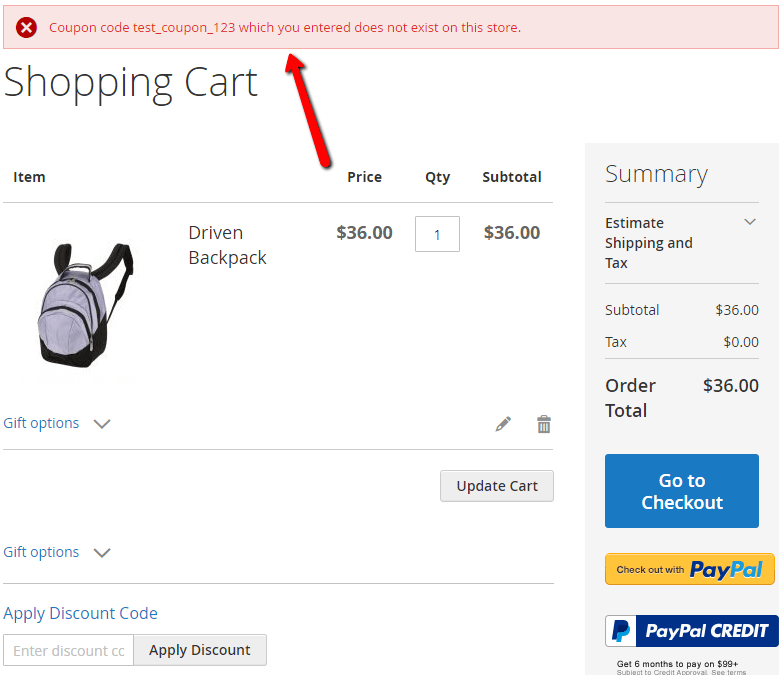Click the Apply Discount Code heading link
This screenshot has width=783, height=675.
point(80,613)
